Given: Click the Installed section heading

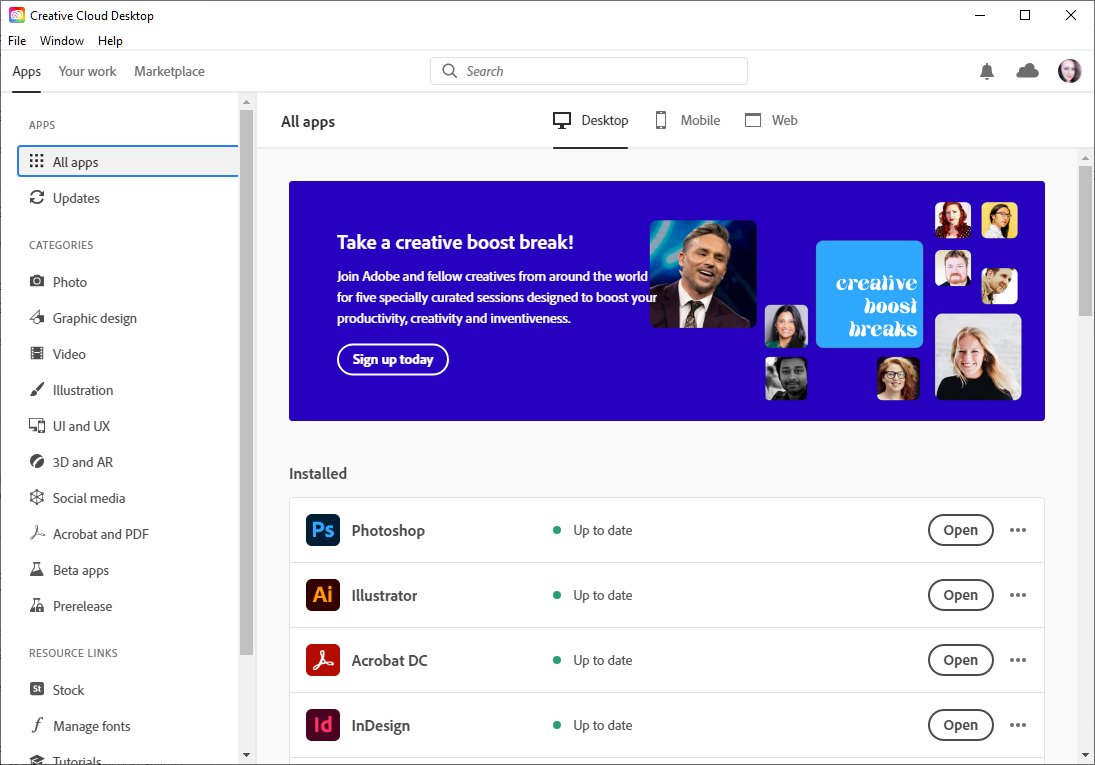Looking at the screenshot, I should 318,473.
